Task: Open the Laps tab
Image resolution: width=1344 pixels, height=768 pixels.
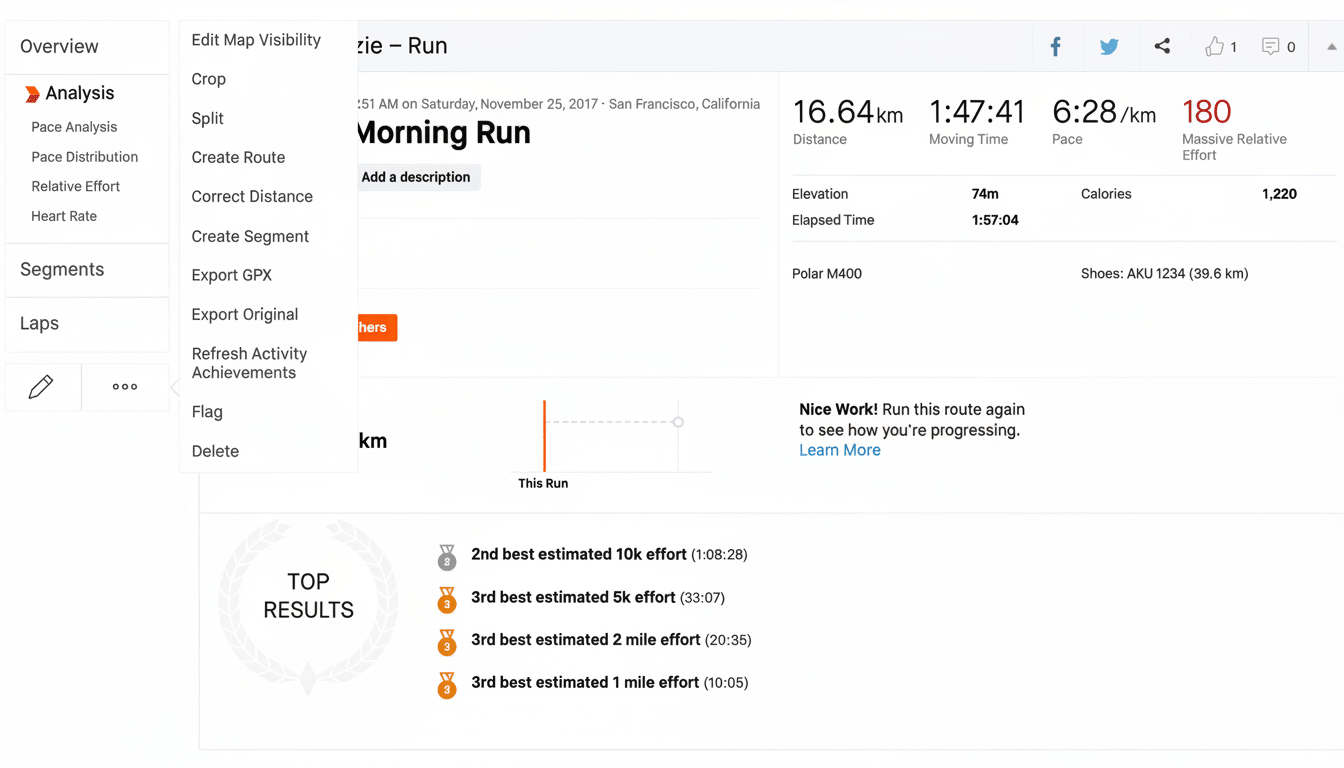Action: pos(39,323)
